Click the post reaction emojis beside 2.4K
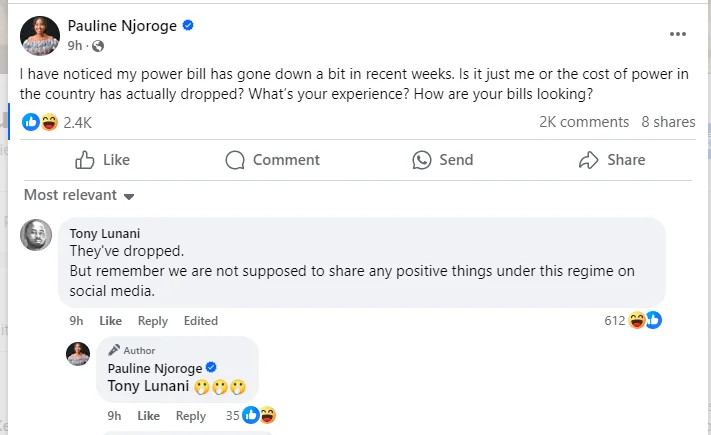The width and height of the screenshot is (711, 435). pyautogui.click(x=40, y=122)
